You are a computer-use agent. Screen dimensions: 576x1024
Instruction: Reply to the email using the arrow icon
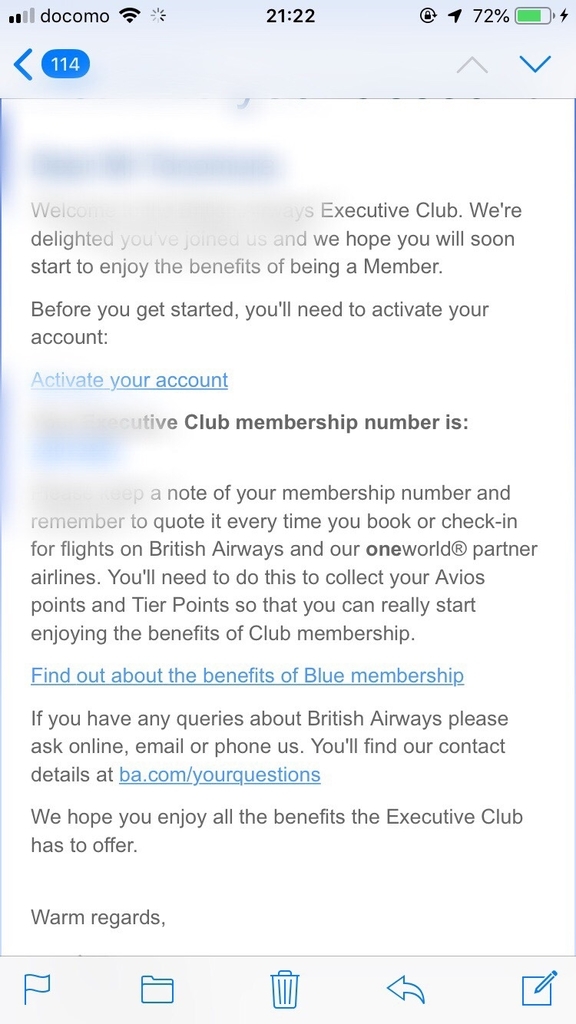click(406, 989)
